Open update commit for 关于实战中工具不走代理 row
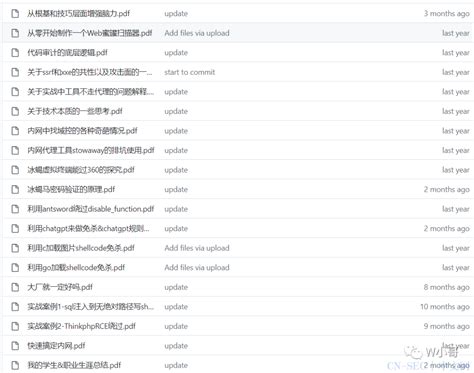The height and width of the screenshot is (373, 474). [176, 92]
